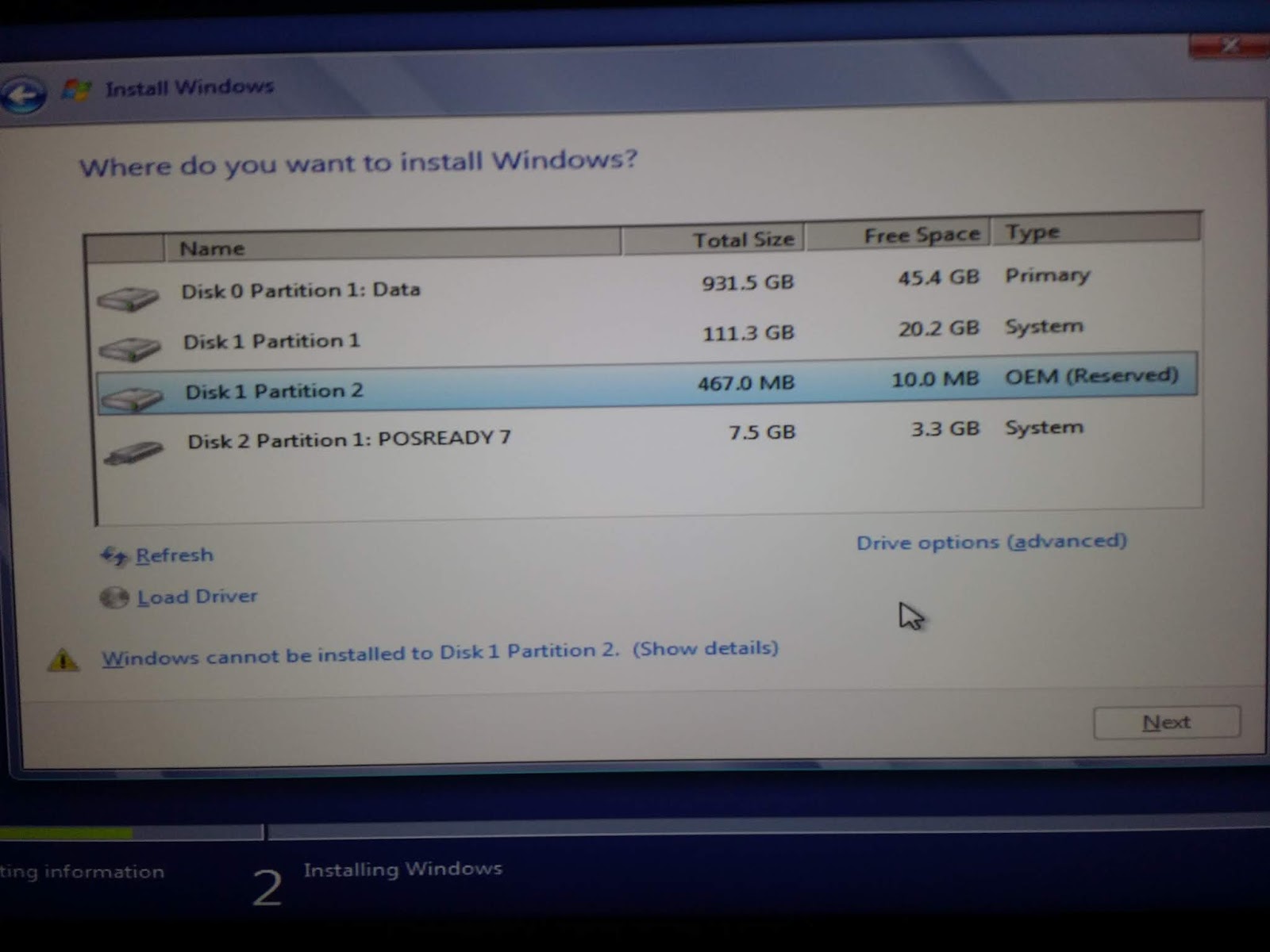Close the Install Windows dialog

[x=1229, y=45]
